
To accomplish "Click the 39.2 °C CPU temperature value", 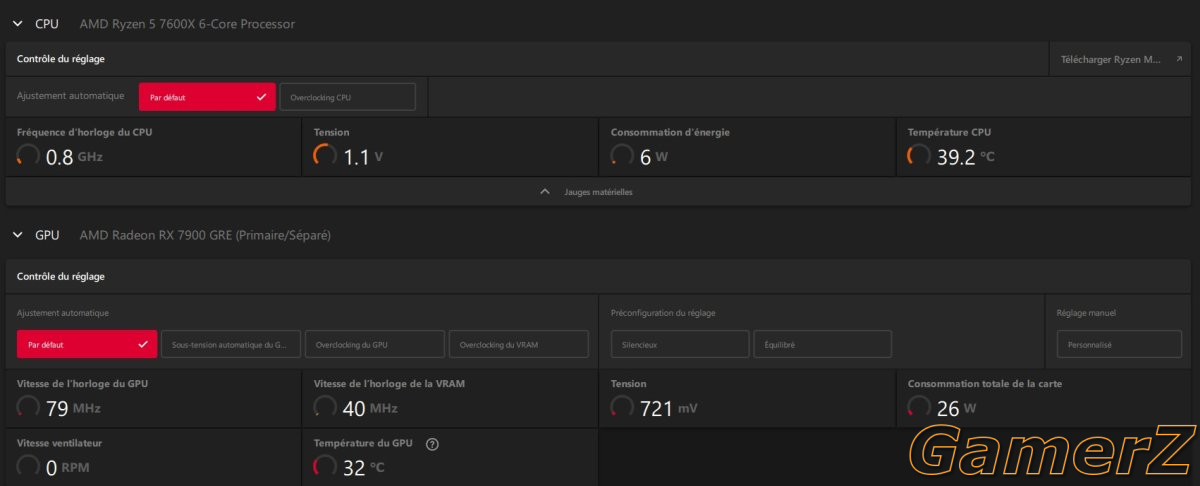I will point(966,157).
